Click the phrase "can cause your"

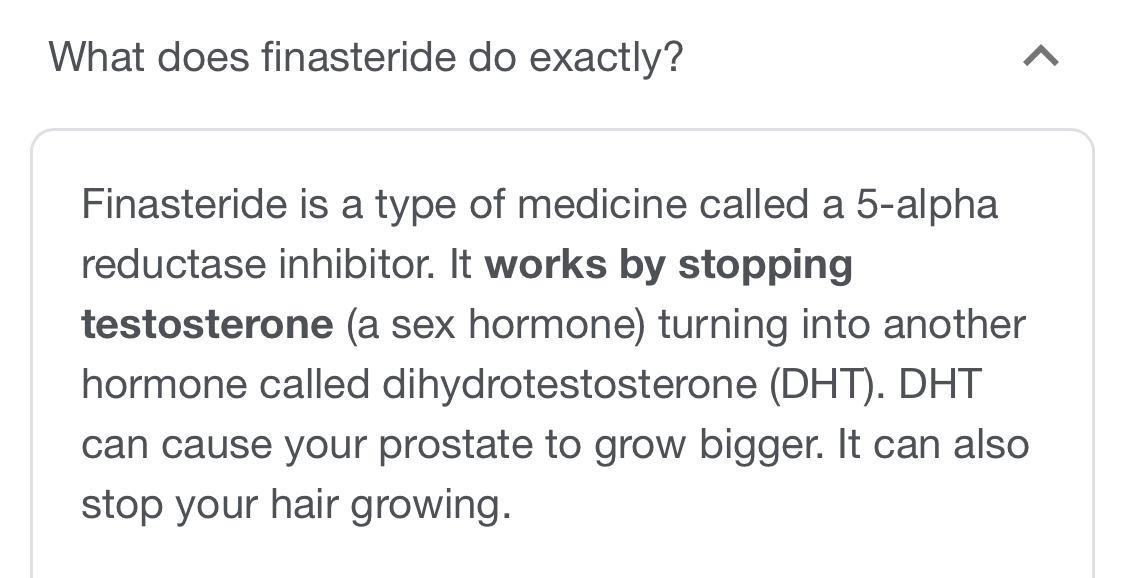(x=223, y=445)
